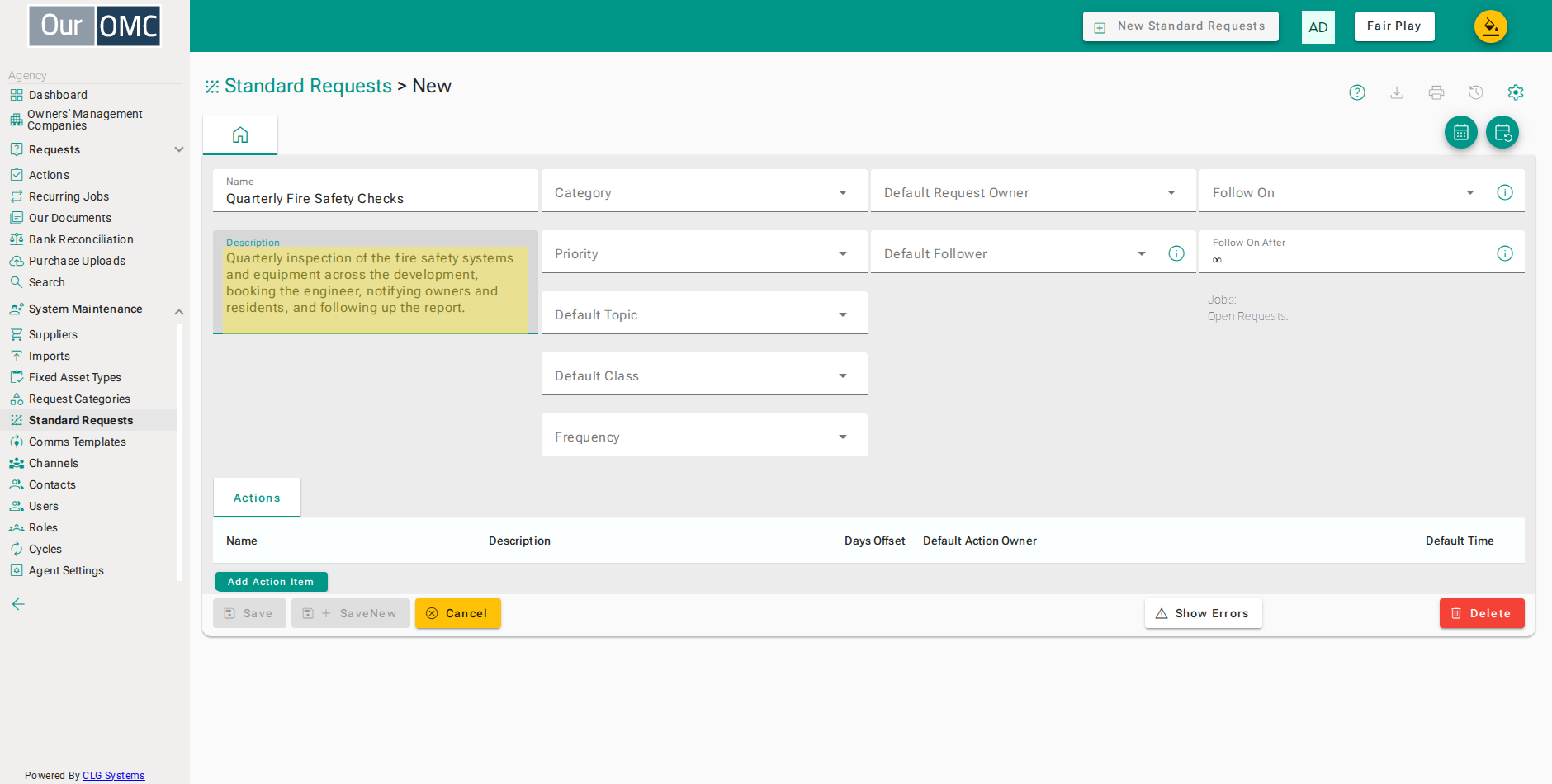Go to Dashboard in the sidebar
The height and width of the screenshot is (784, 1552).
point(58,95)
